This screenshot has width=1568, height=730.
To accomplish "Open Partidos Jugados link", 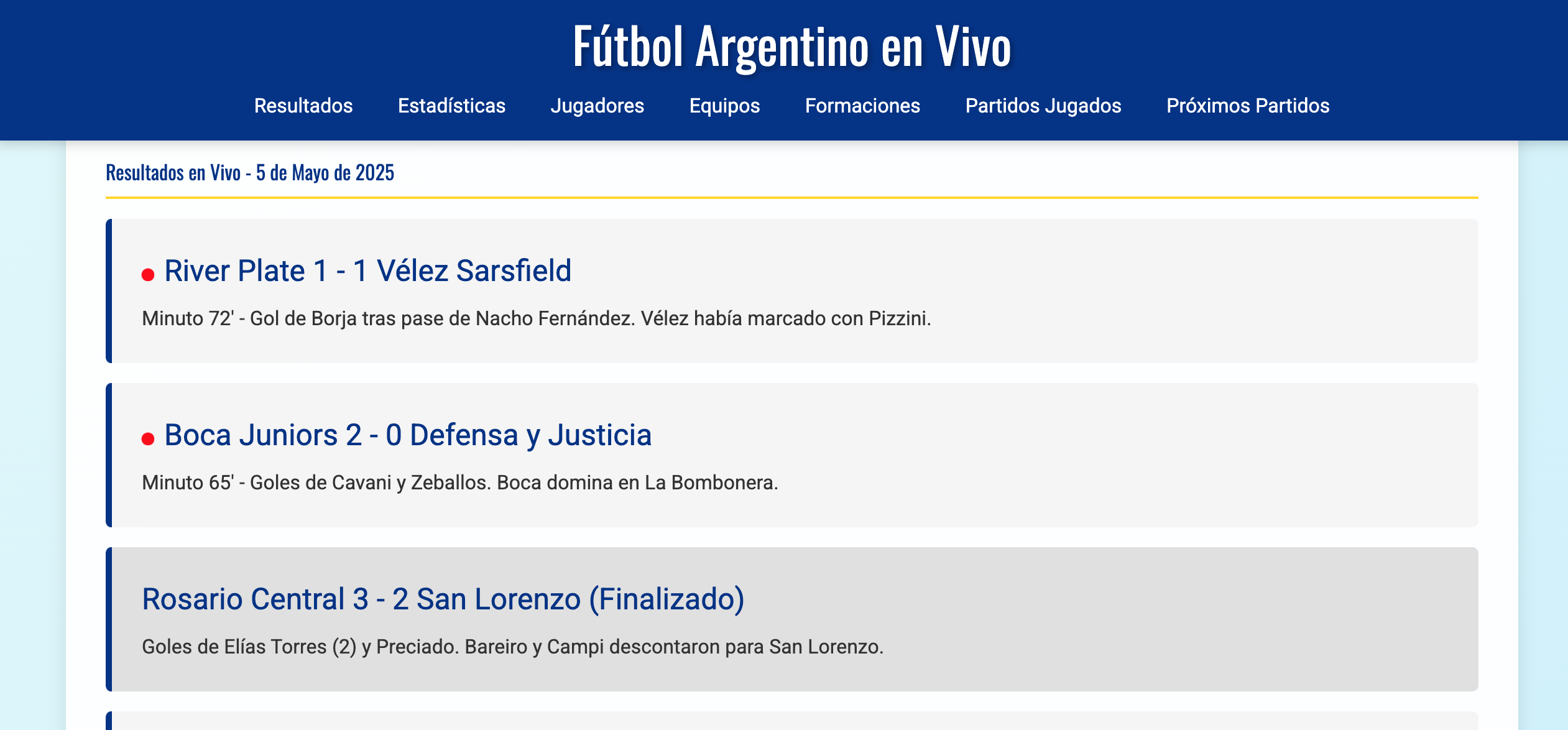I will (x=1043, y=106).
